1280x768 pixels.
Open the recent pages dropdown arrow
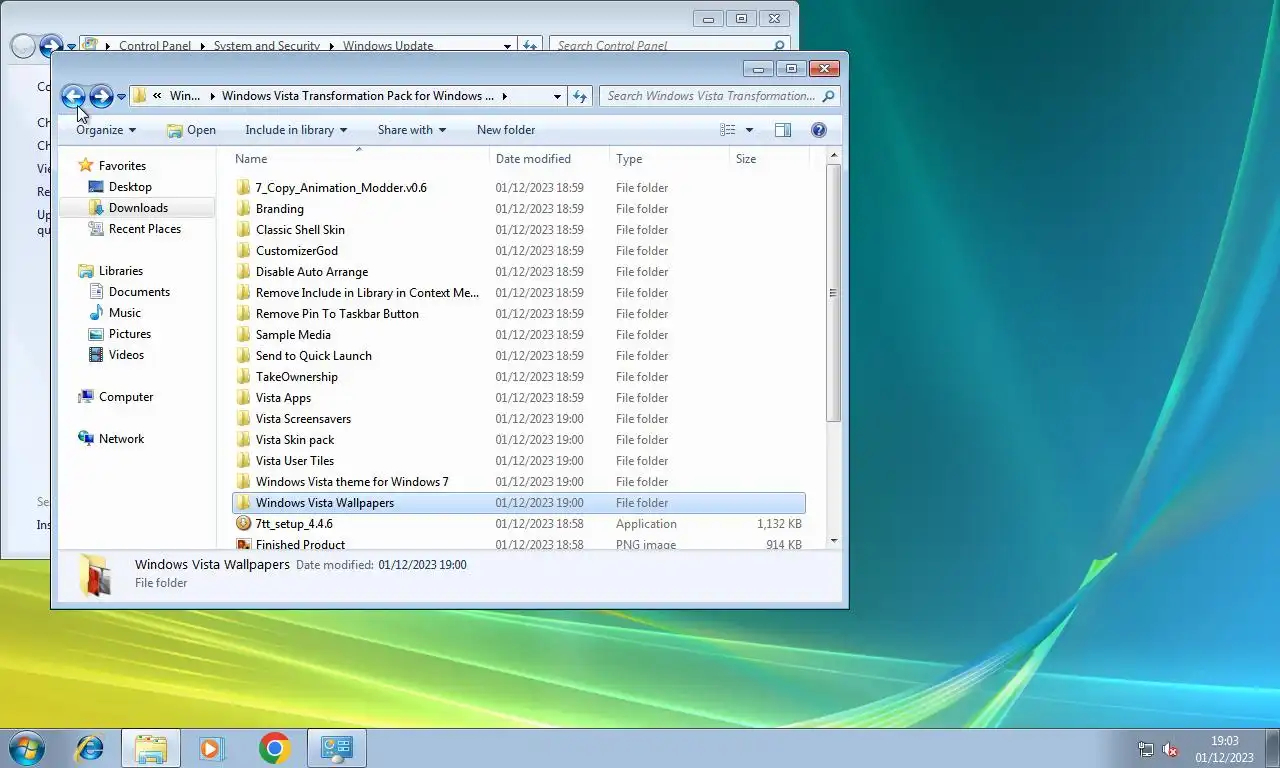pyautogui.click(x=121, y=97)
